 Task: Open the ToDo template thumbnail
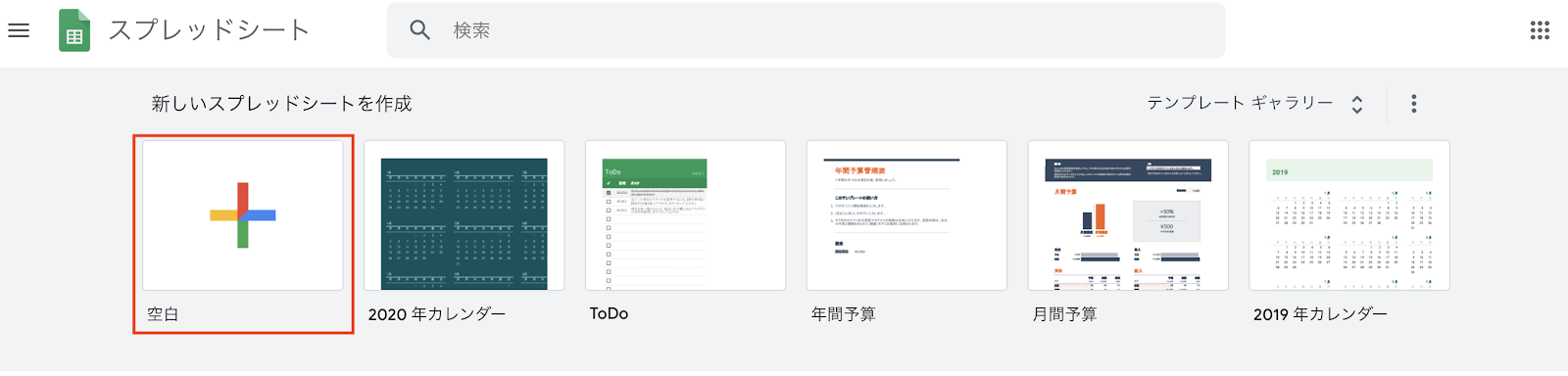685,215
